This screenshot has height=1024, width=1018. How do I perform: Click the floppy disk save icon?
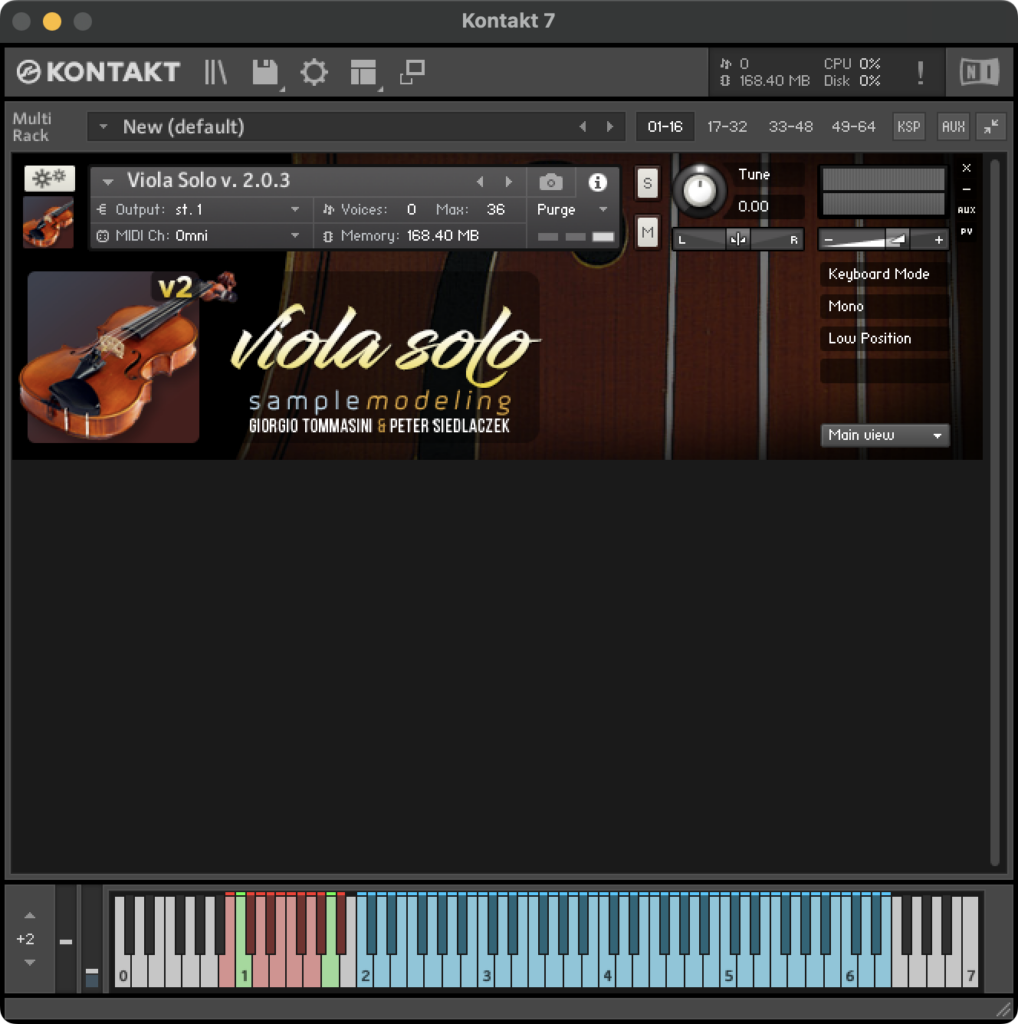click(265, 72)
